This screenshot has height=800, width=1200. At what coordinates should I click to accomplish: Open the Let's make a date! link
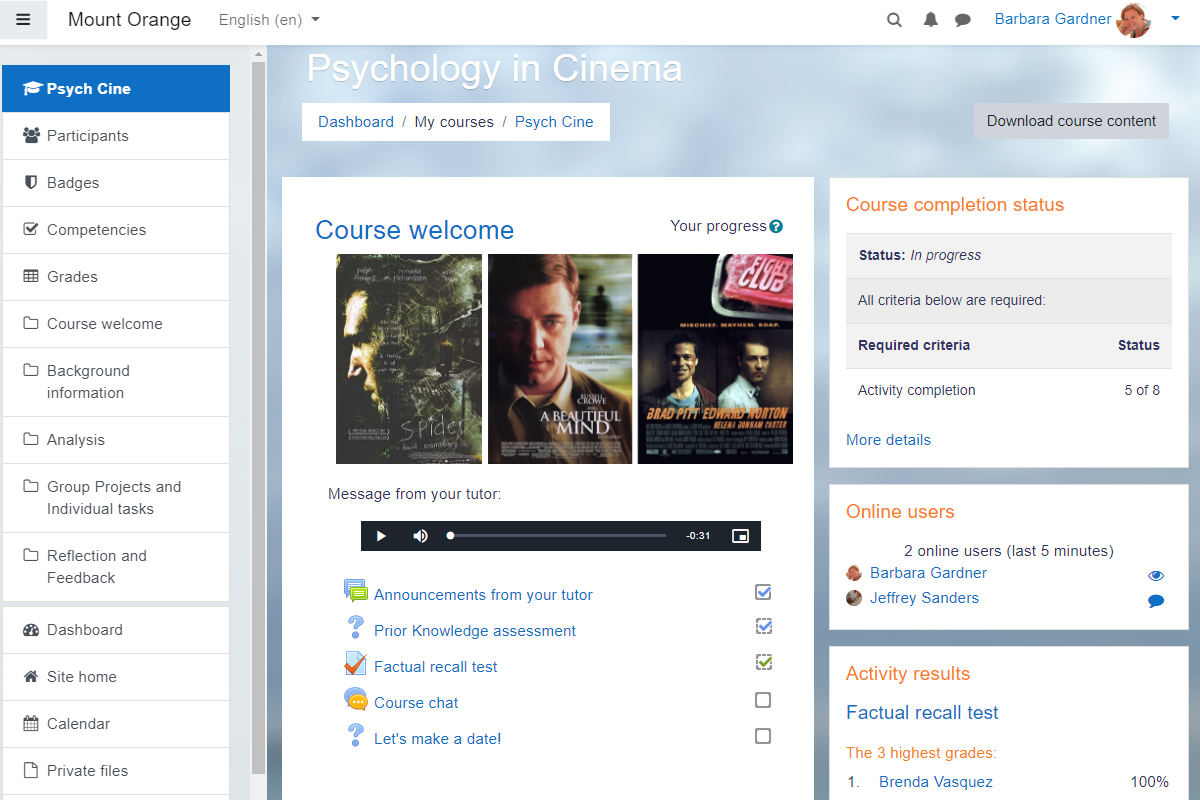pos(437,739)
